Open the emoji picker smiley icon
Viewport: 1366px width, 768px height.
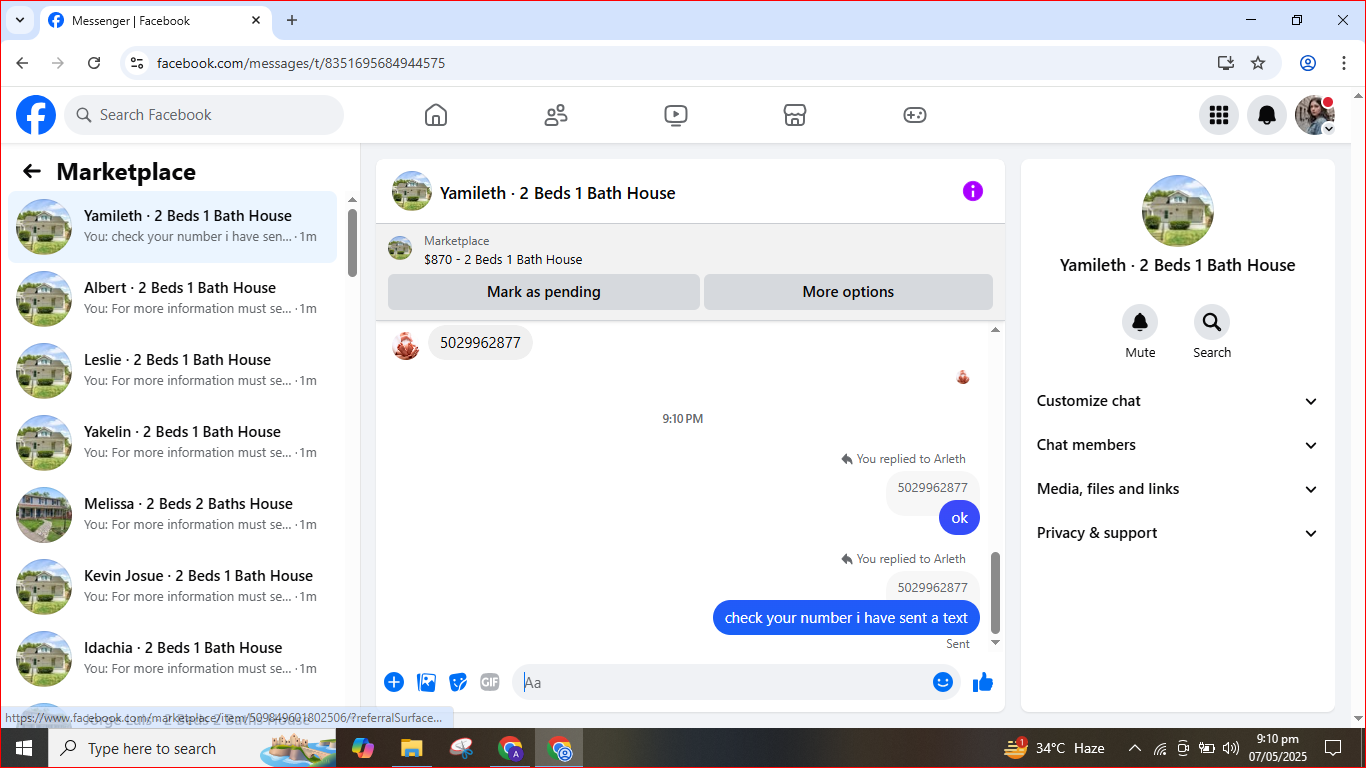tap(943, 682)
